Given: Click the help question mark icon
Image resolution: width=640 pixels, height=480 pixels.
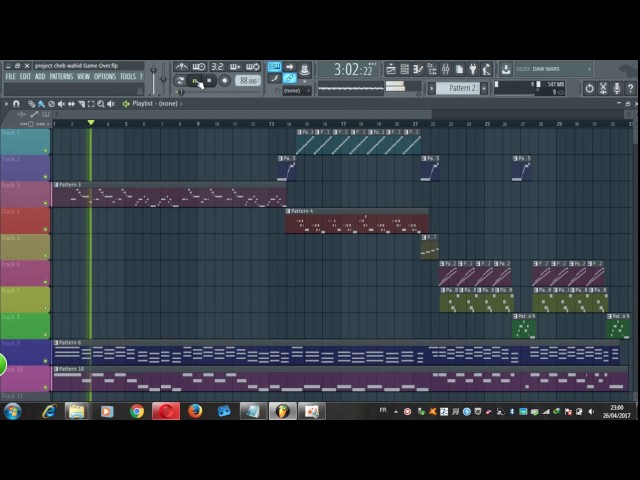Looking at the screenshot, I should pos(630,88).
